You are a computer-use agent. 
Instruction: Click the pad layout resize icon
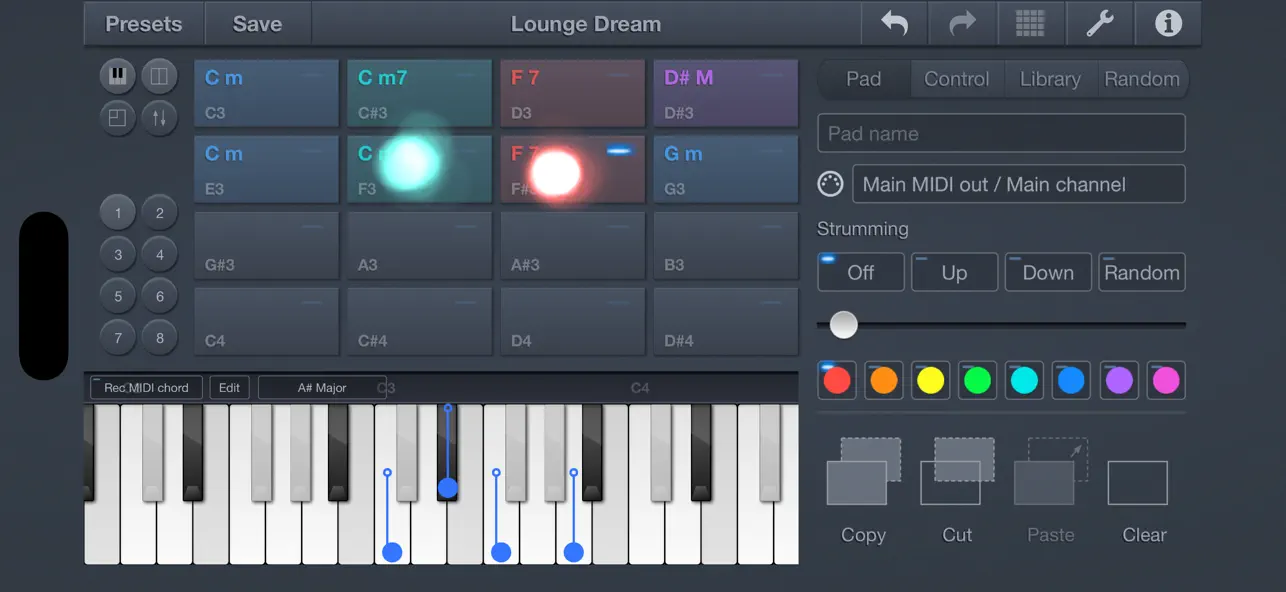[117, 117]
